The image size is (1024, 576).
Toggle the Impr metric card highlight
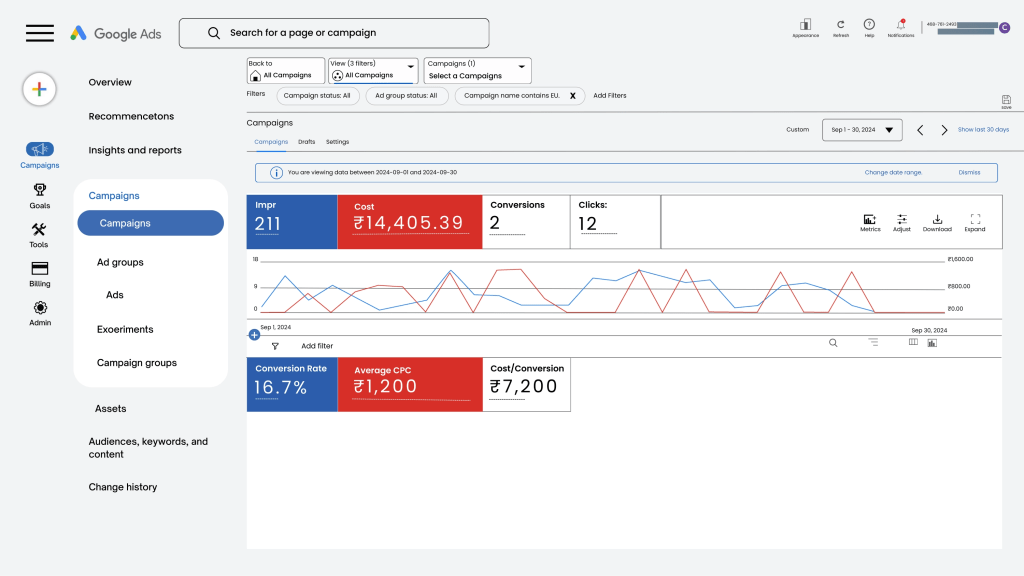pos(291,220)
